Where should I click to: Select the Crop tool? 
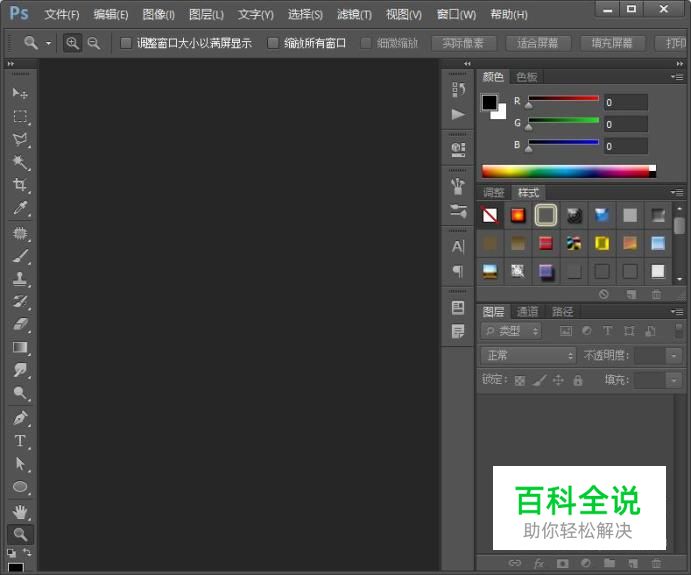(20, 186)
